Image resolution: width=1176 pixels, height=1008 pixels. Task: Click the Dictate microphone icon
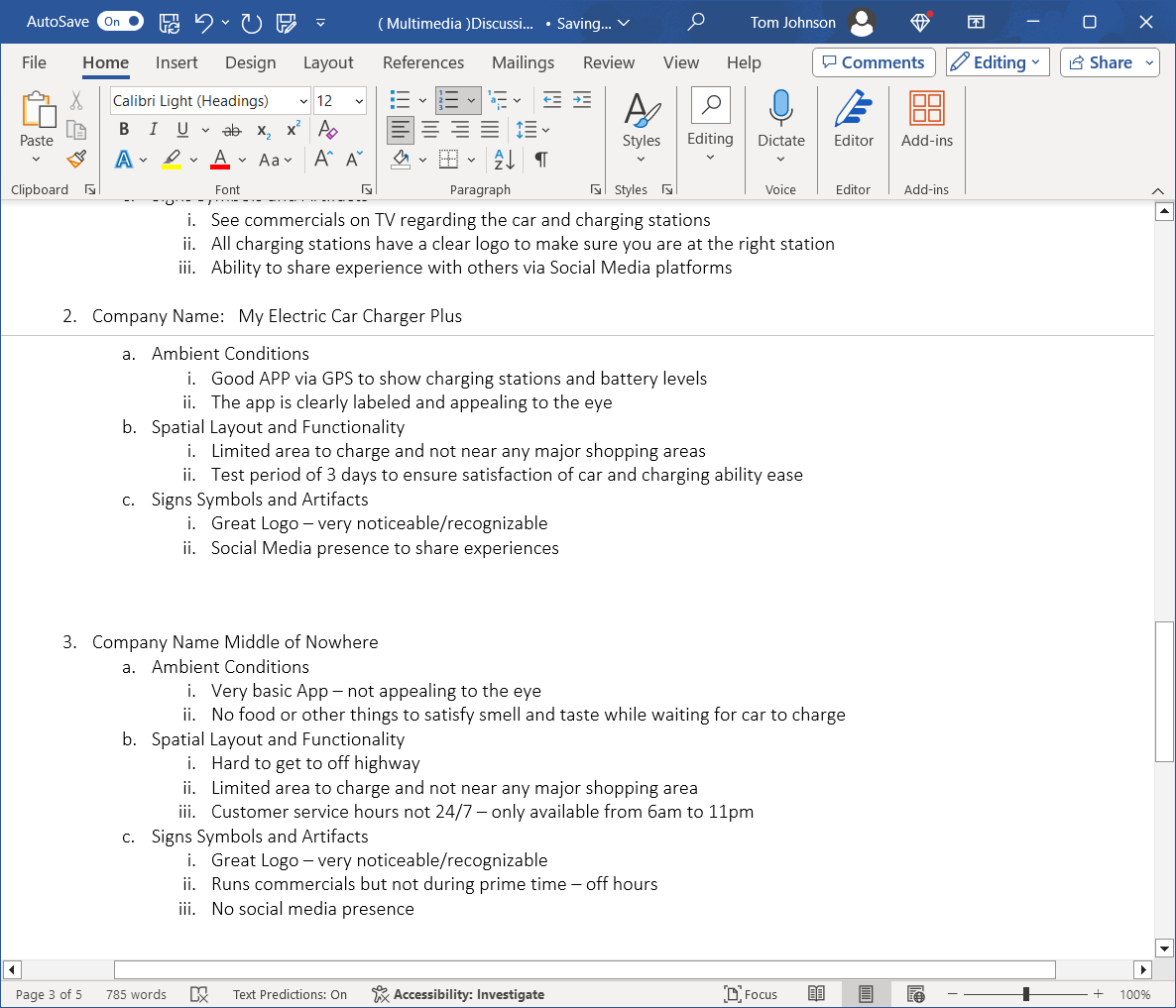[780, 109]
